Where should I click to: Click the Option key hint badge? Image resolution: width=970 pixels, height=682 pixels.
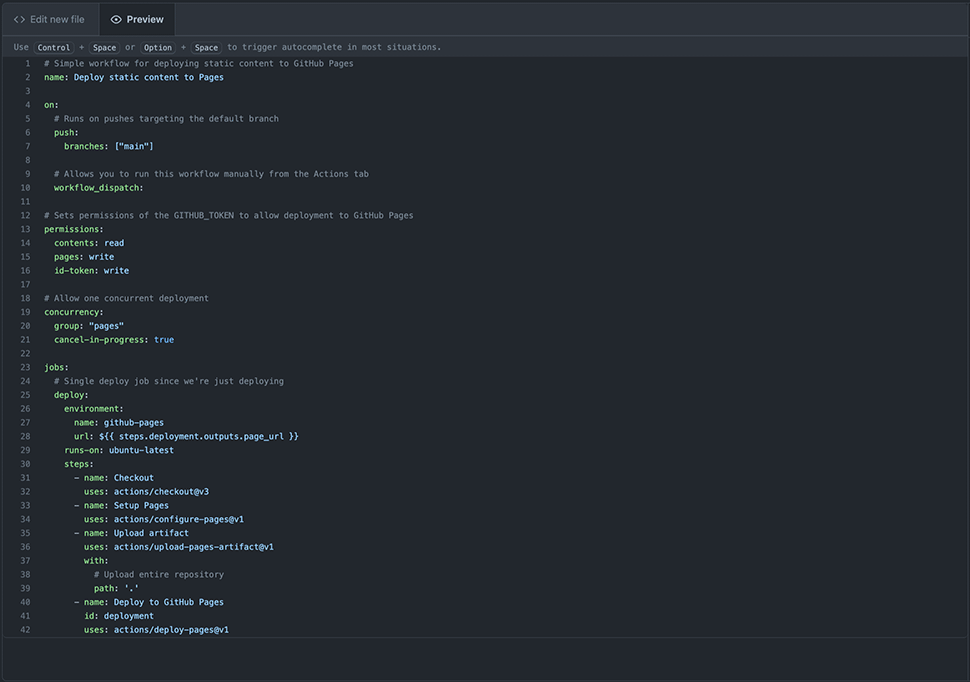(158, 47)
